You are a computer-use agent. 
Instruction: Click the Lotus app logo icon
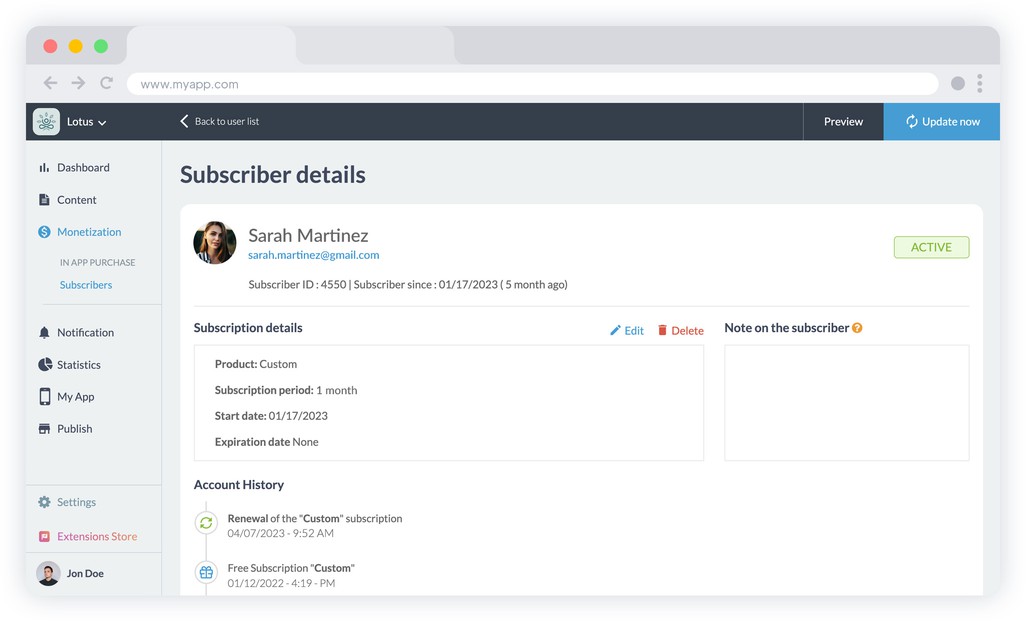(46, 121)
